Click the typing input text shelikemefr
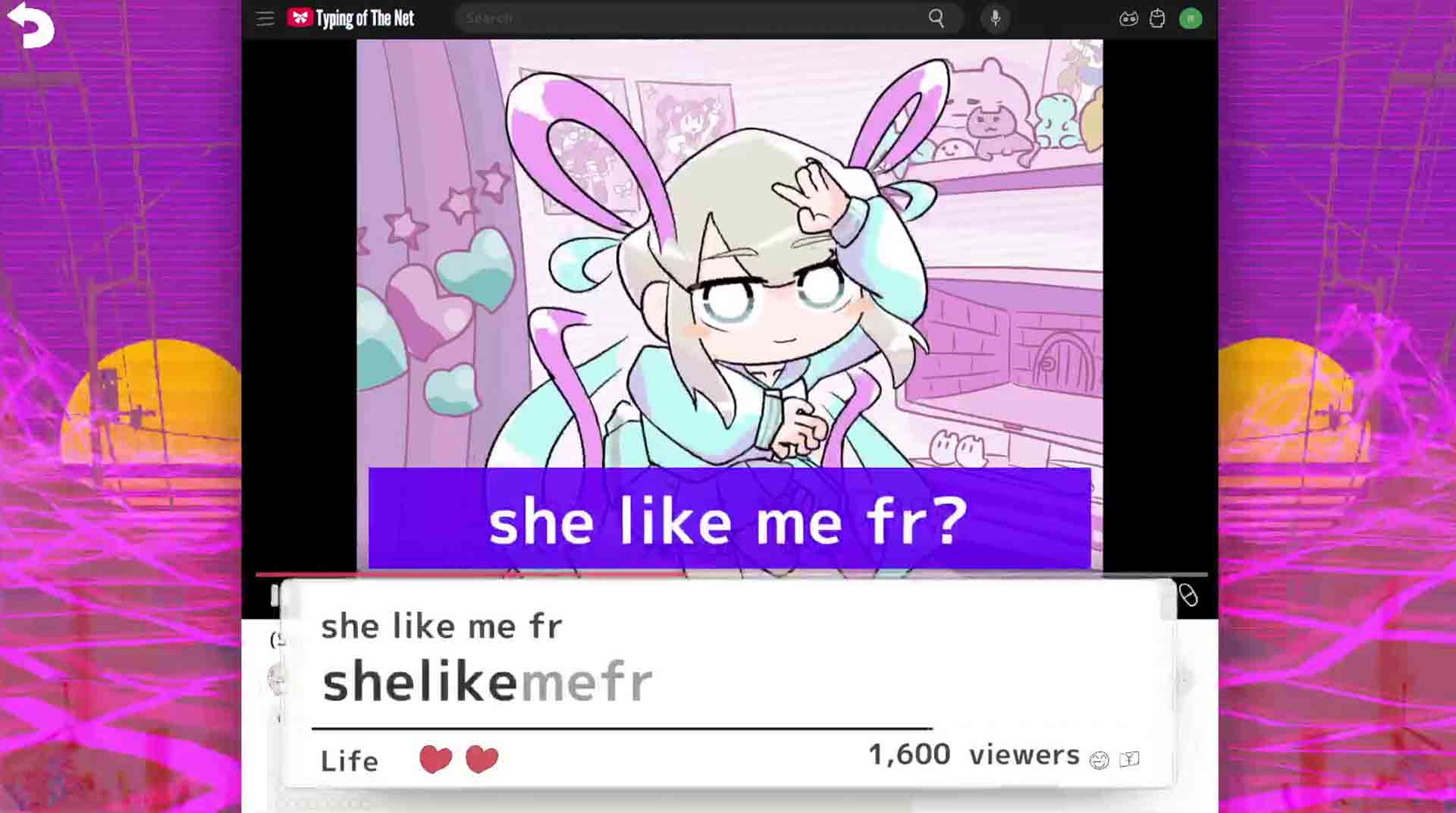 (x=487, y=681)
